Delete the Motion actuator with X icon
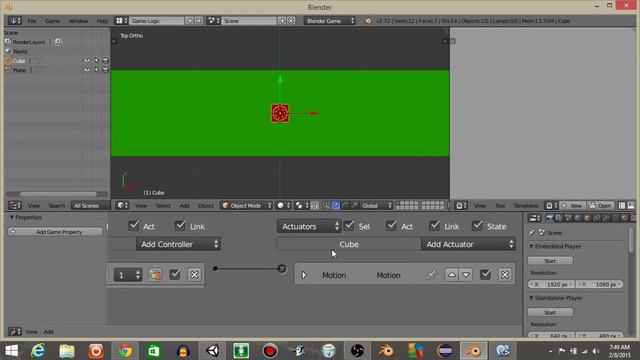 [505, 275]
